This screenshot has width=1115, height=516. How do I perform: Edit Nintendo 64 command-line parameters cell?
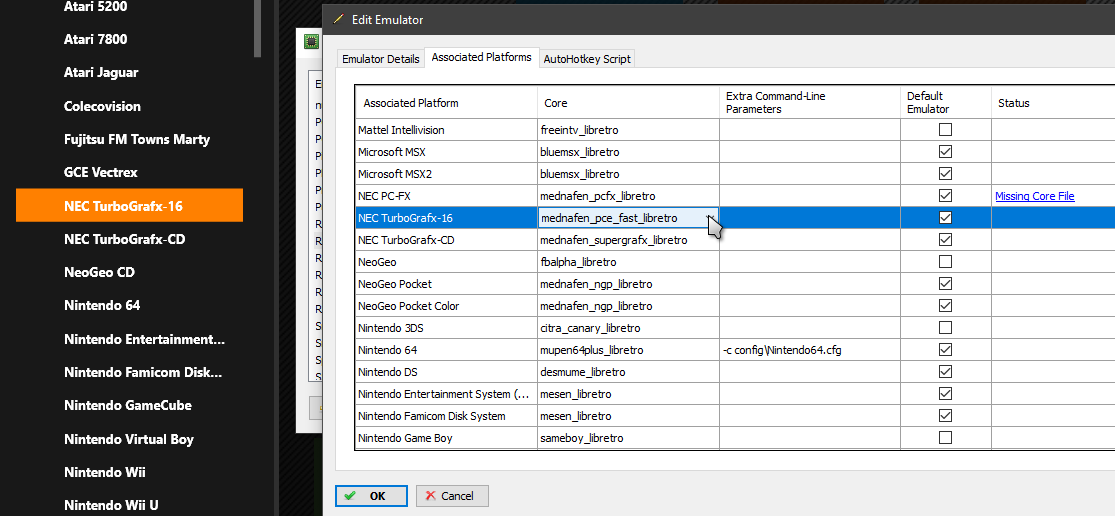(x=810, y=350)
